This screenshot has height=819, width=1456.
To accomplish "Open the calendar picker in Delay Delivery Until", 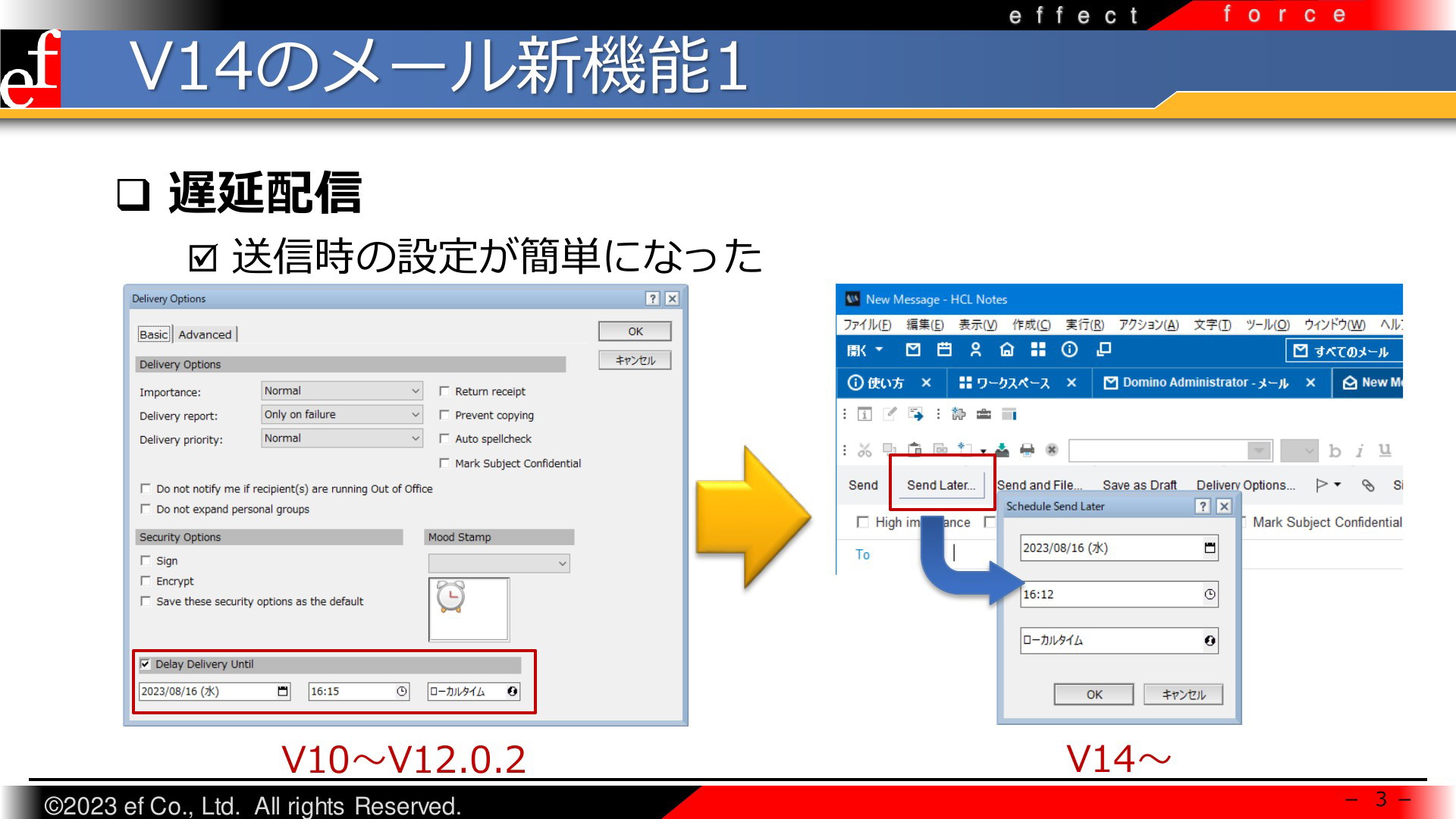I will [x=283, y=692].
